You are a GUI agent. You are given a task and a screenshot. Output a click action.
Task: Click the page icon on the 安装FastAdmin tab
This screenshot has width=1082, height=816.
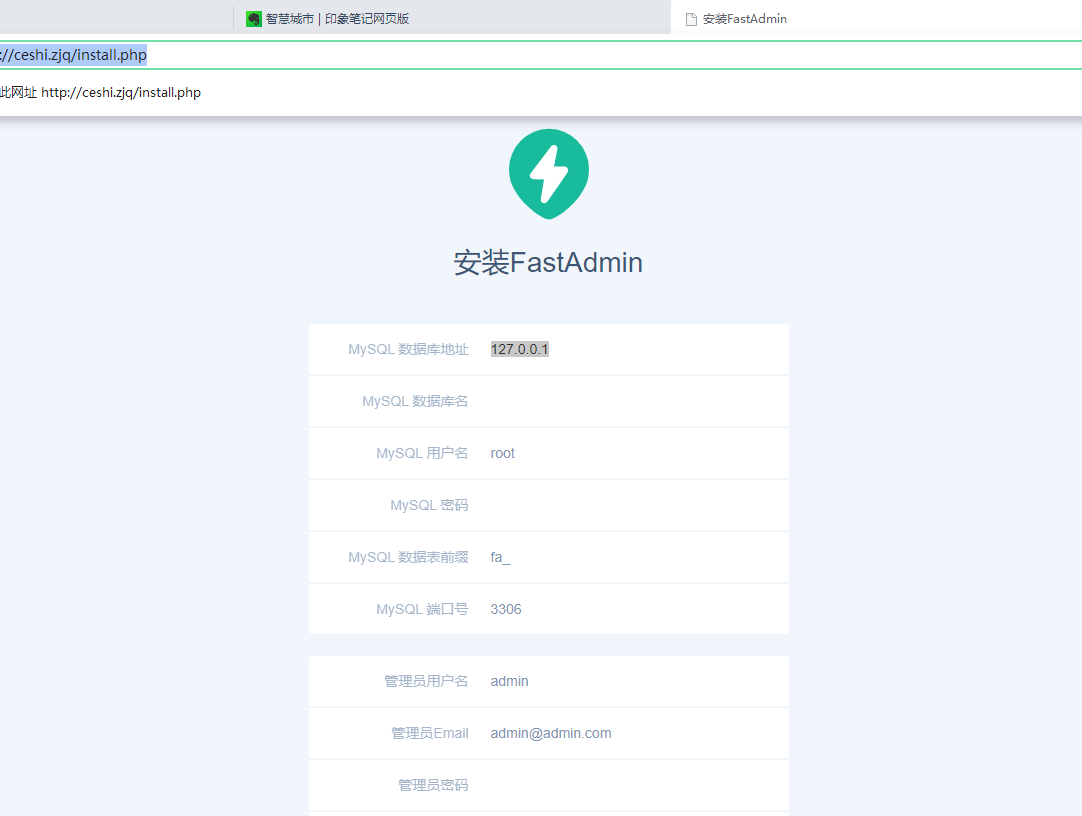tap(691, 19)
